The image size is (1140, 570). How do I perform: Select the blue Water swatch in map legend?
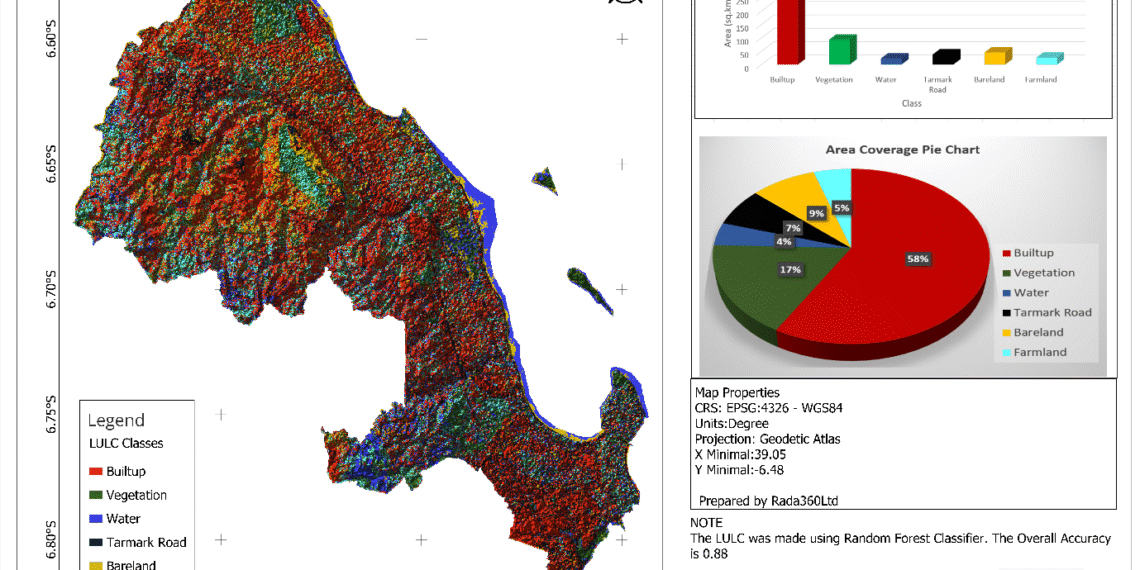[96, 519]
